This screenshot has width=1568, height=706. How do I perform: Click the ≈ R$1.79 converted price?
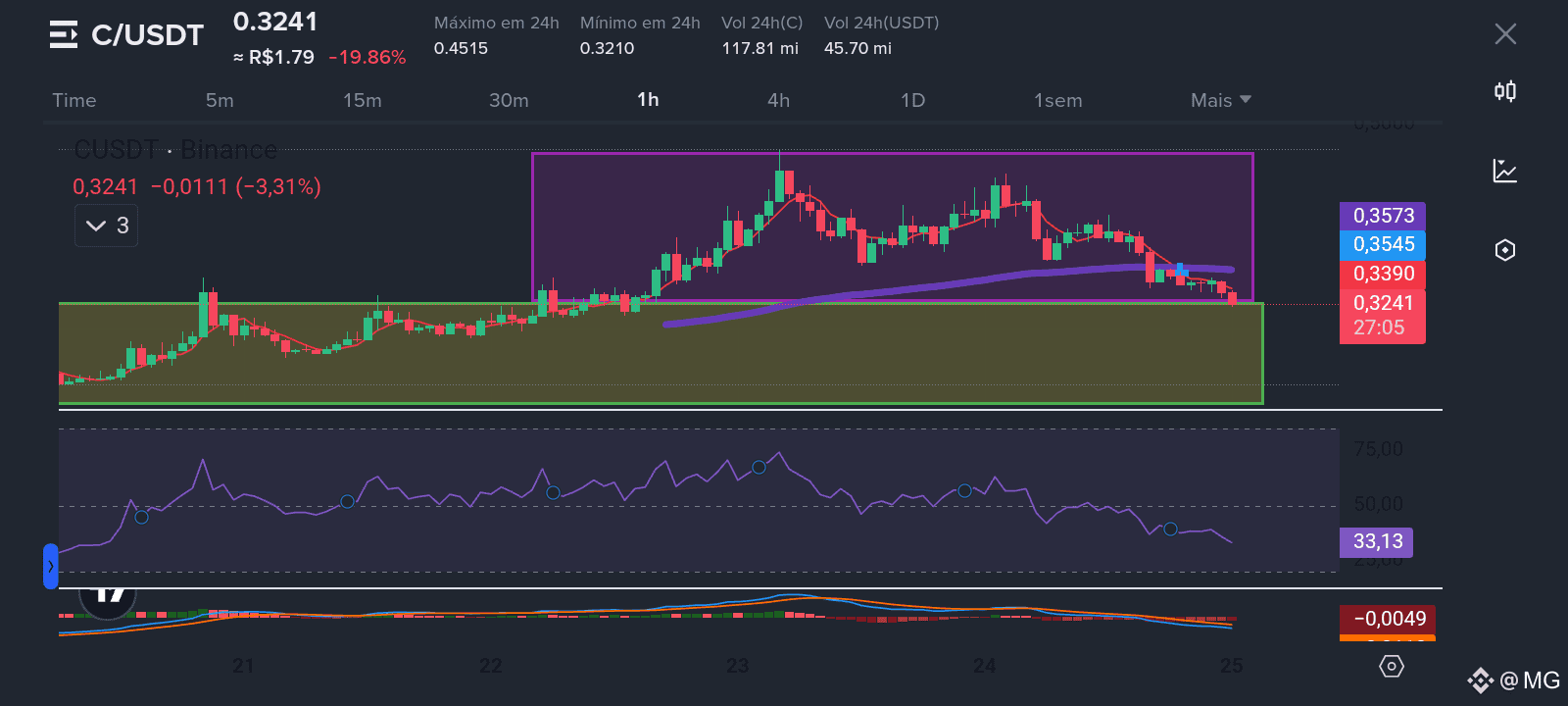(x=273, y=57)
